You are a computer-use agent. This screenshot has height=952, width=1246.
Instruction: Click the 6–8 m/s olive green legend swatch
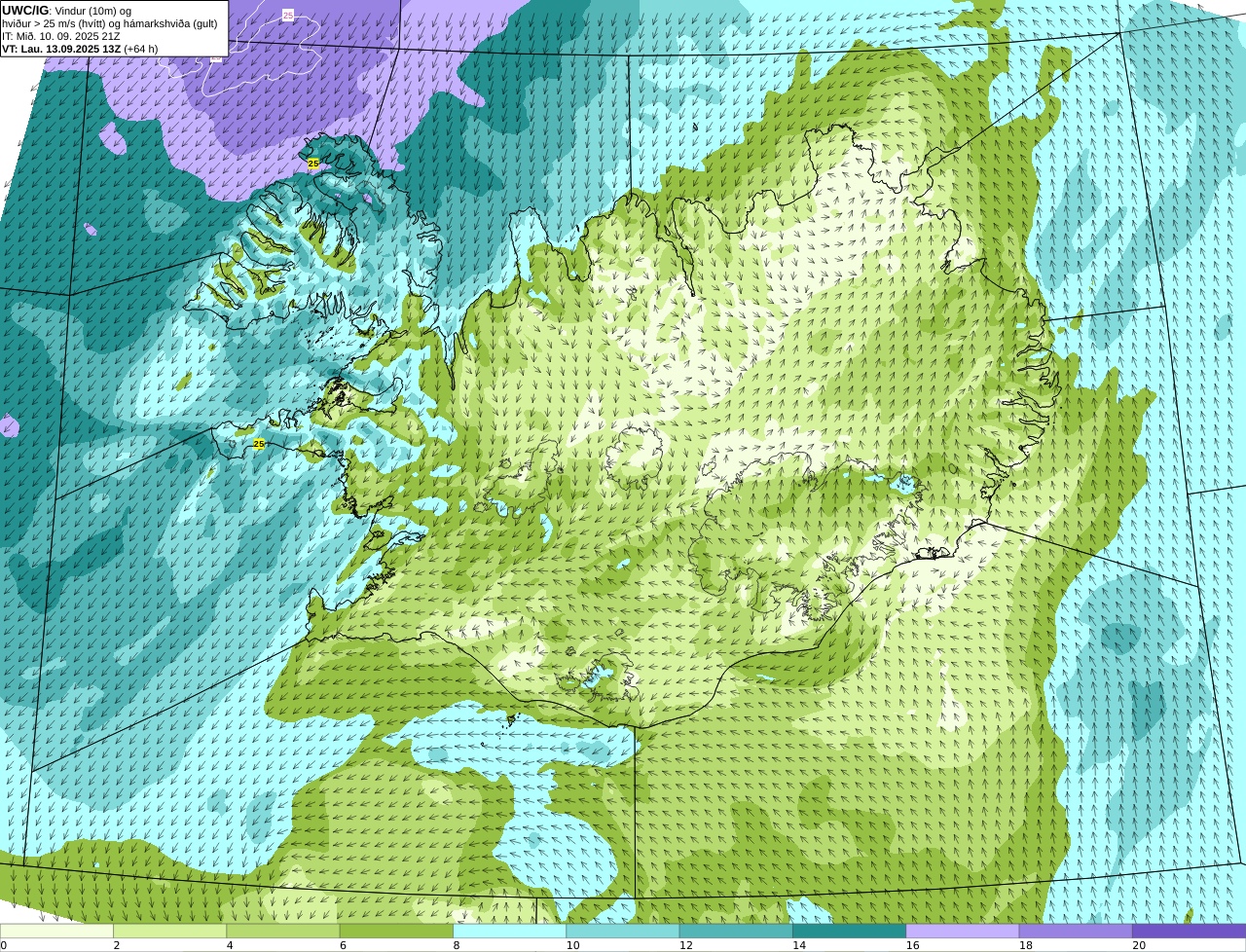click(x=396, y=931)
